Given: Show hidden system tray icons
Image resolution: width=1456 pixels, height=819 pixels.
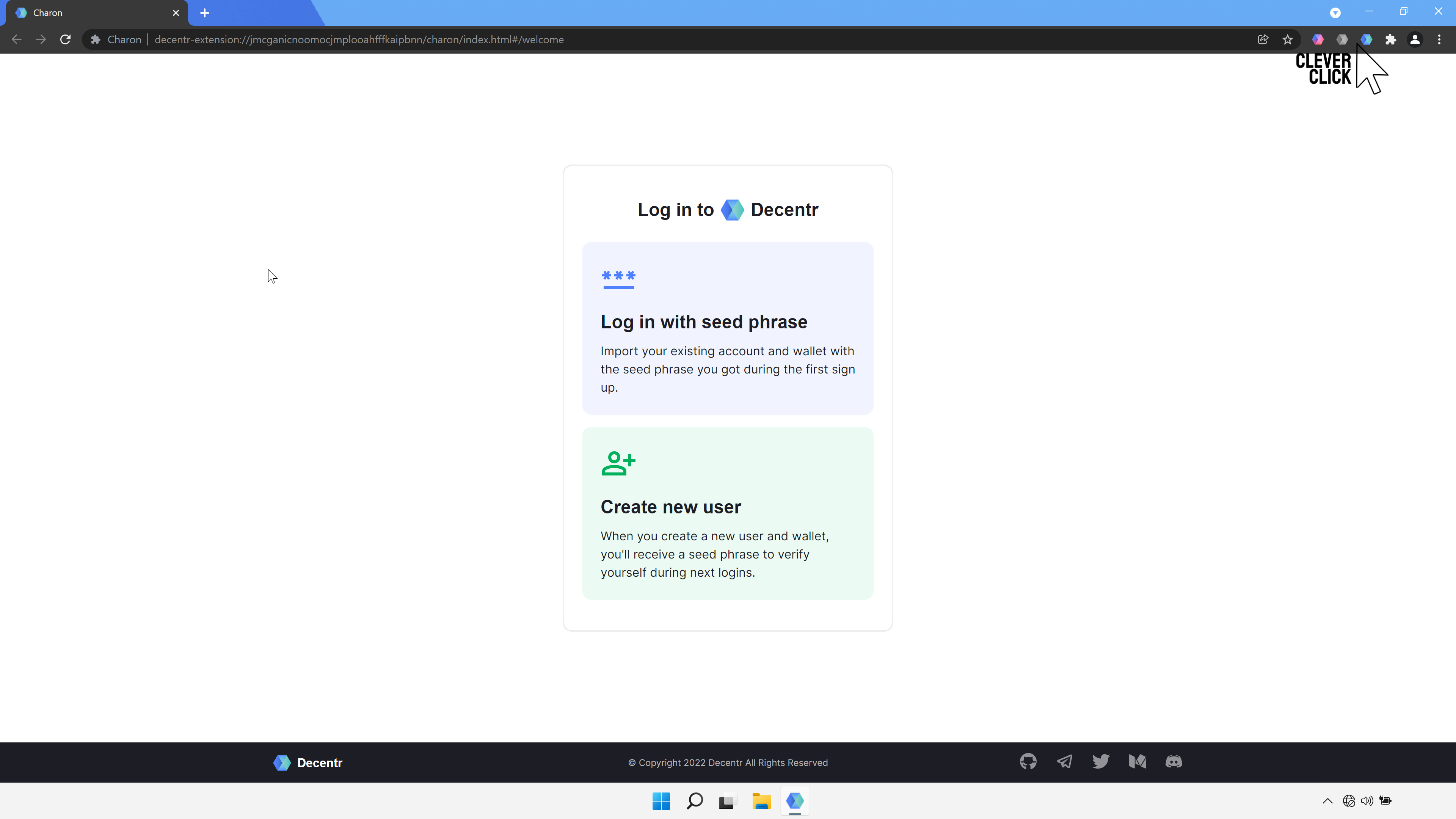Looking at the screenshot, I should 1328,800.
